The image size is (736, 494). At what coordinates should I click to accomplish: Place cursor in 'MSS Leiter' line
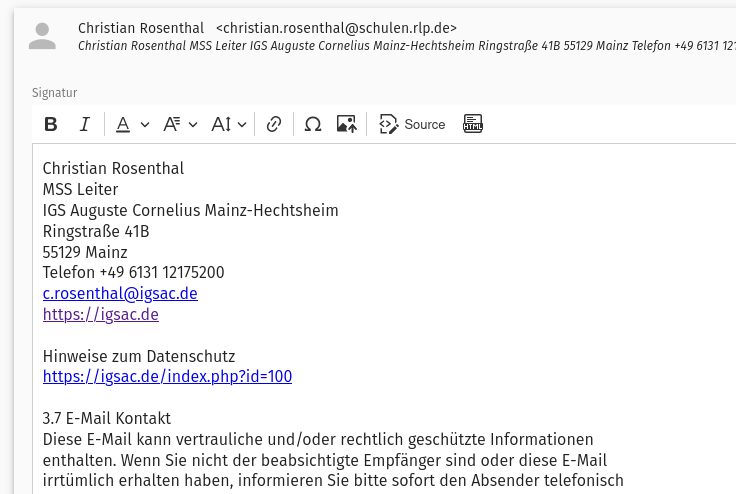(x=80, y=189)
